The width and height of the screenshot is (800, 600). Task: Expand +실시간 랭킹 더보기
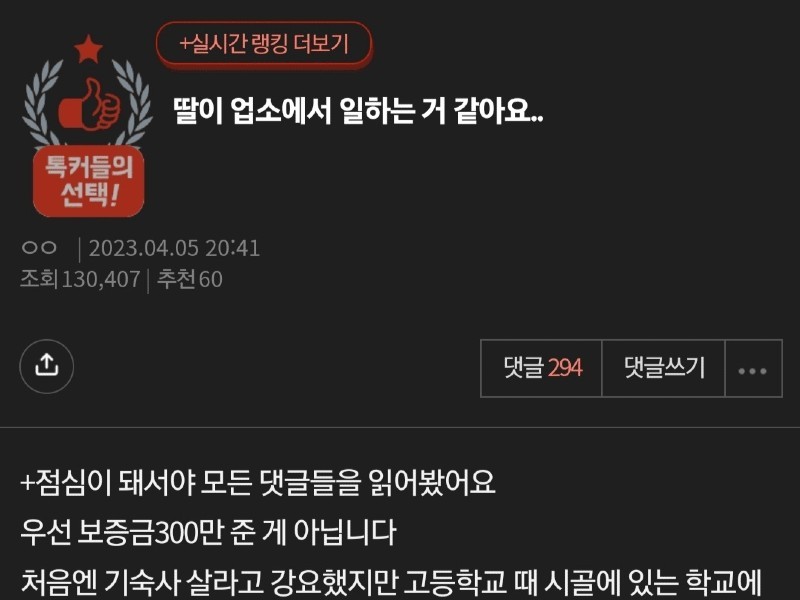tap(264, 43)
